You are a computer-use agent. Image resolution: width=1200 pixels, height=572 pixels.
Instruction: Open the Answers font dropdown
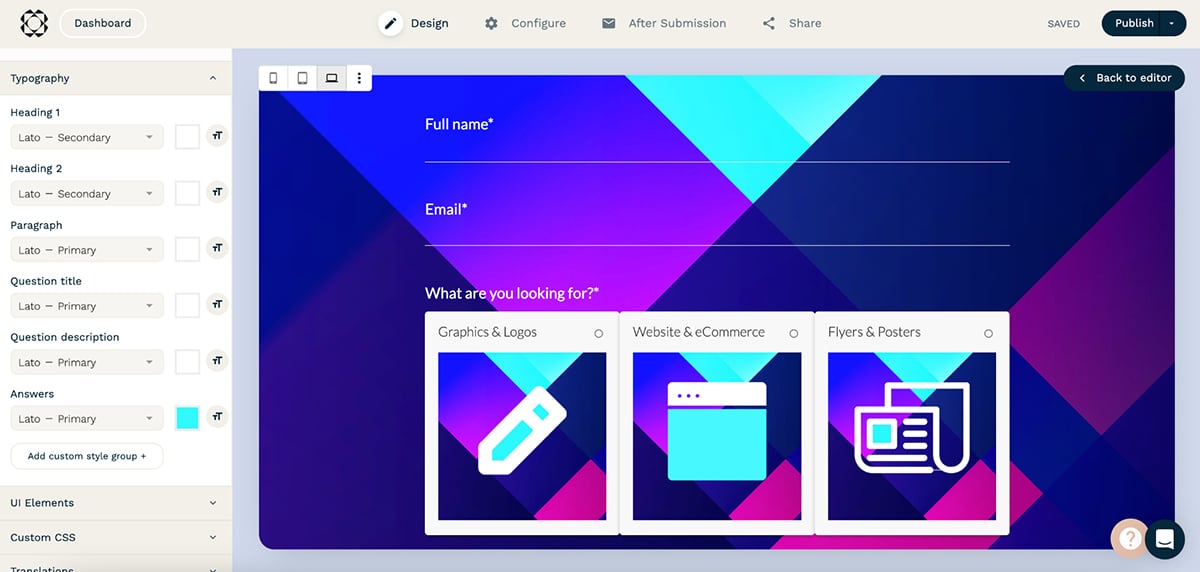point(87,418)
